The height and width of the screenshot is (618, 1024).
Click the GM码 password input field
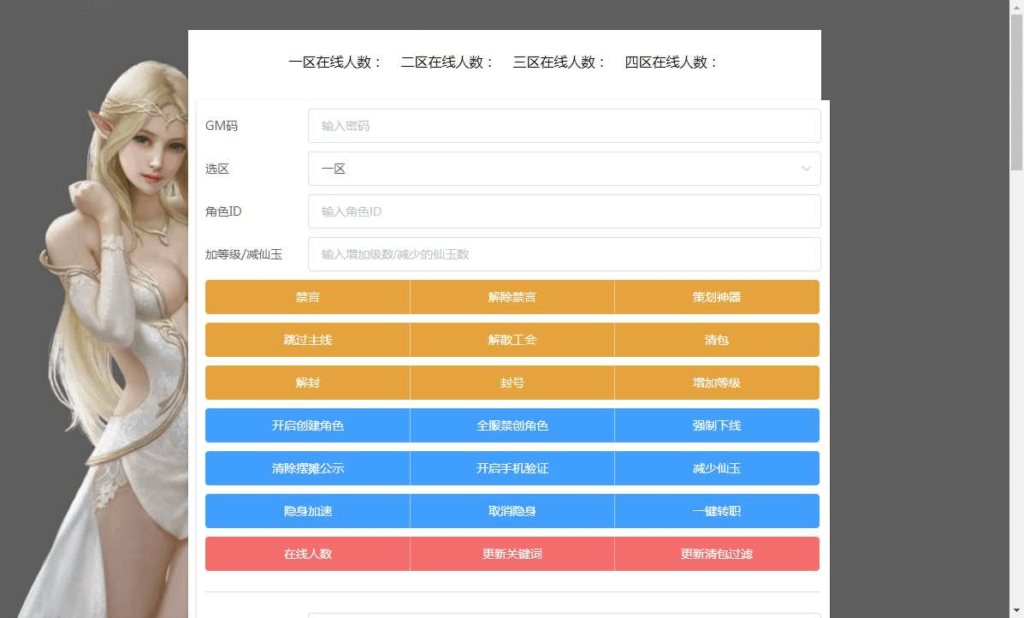(563, 126)
